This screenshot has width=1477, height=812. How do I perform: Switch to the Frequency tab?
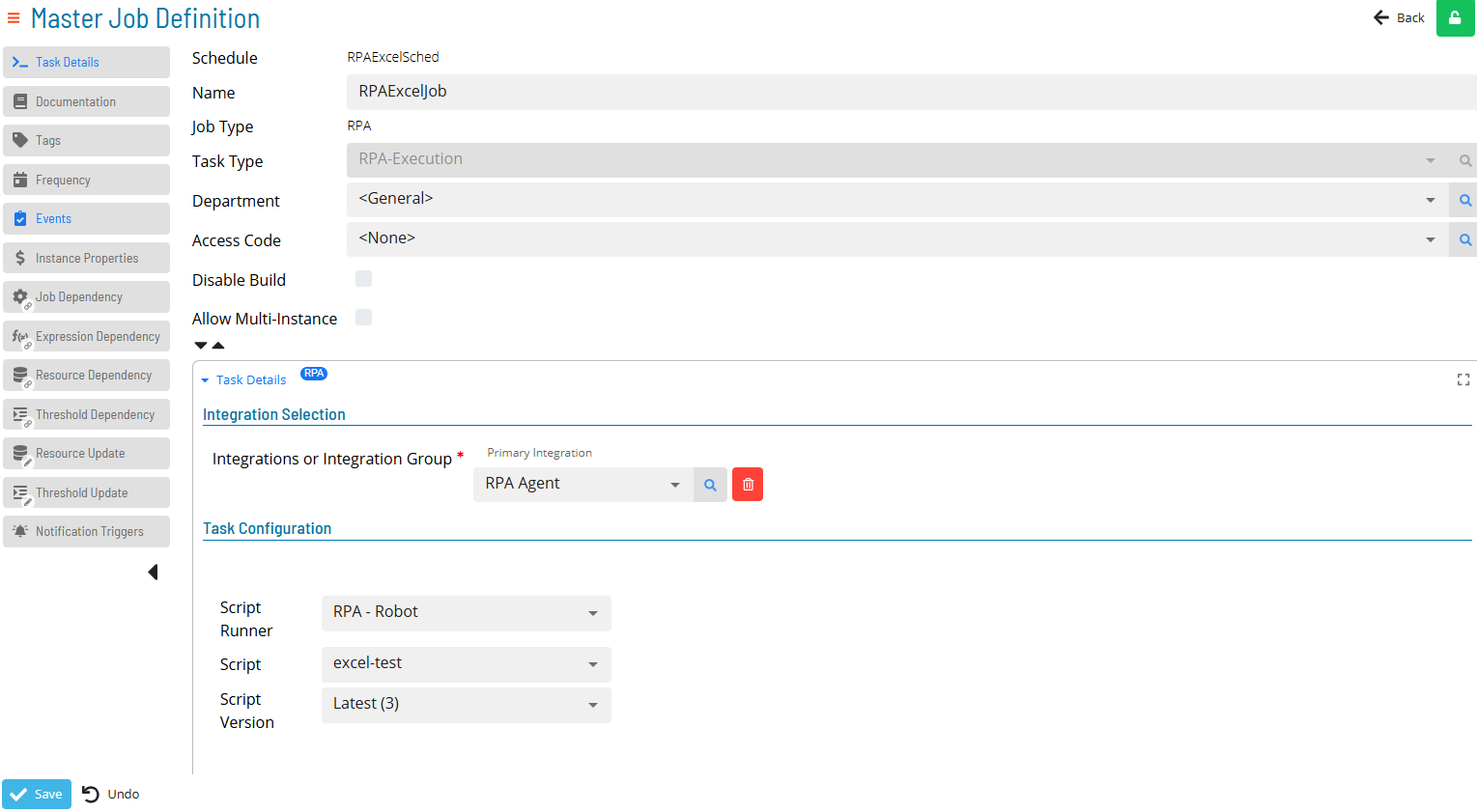click(86, 181)
